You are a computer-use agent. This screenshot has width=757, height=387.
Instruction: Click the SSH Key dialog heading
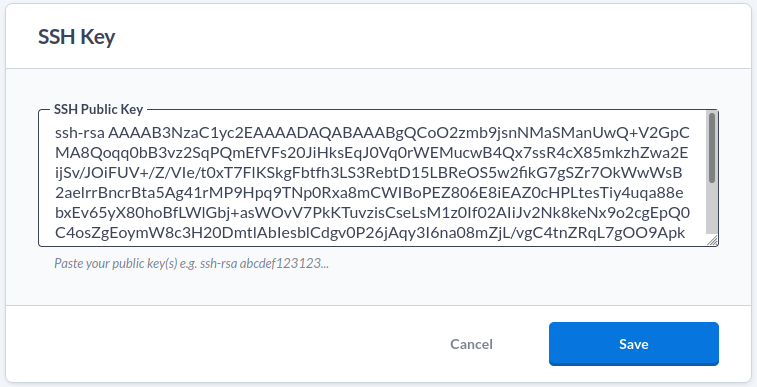click(77, 37)
